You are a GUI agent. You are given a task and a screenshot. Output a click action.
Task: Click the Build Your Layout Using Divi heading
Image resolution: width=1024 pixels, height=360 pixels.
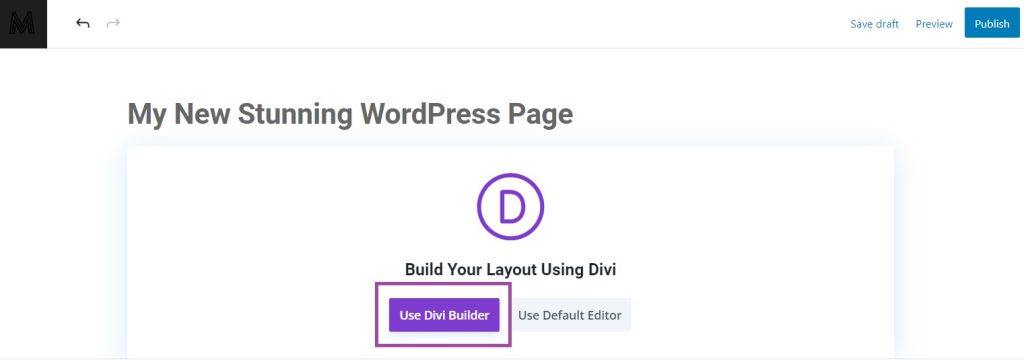[x=510, y=269]
